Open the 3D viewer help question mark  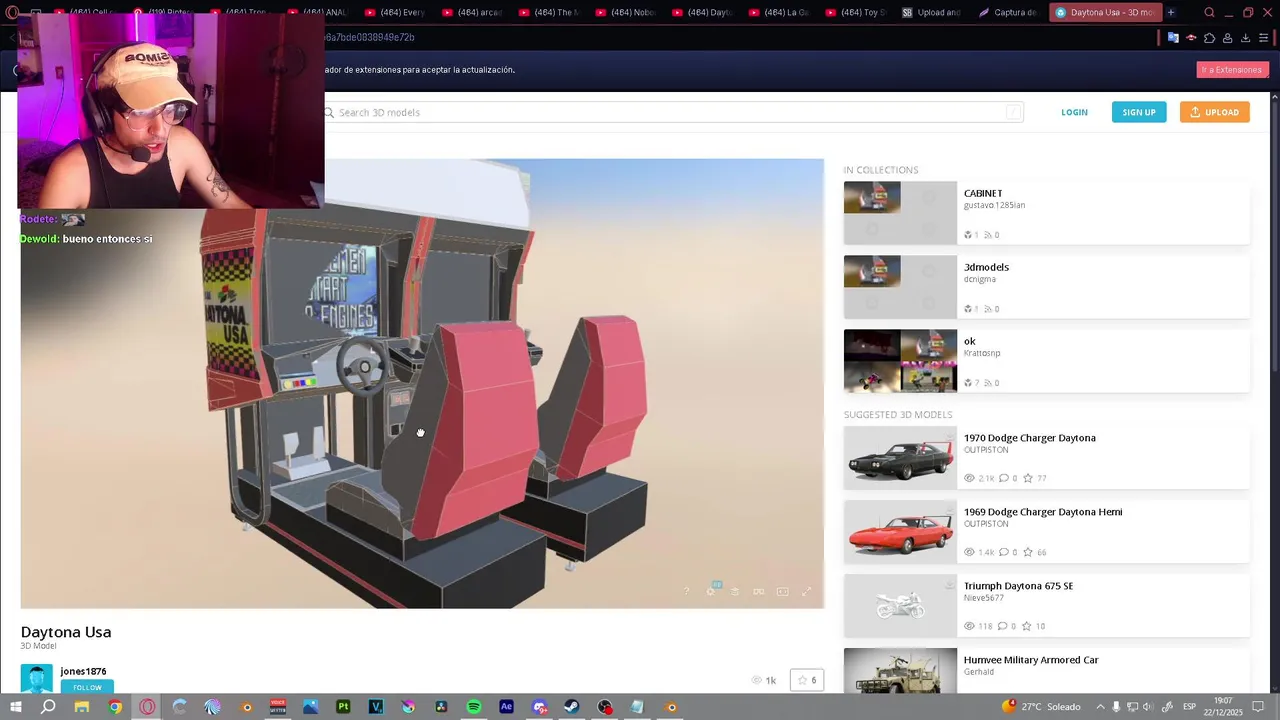(686, 592)
